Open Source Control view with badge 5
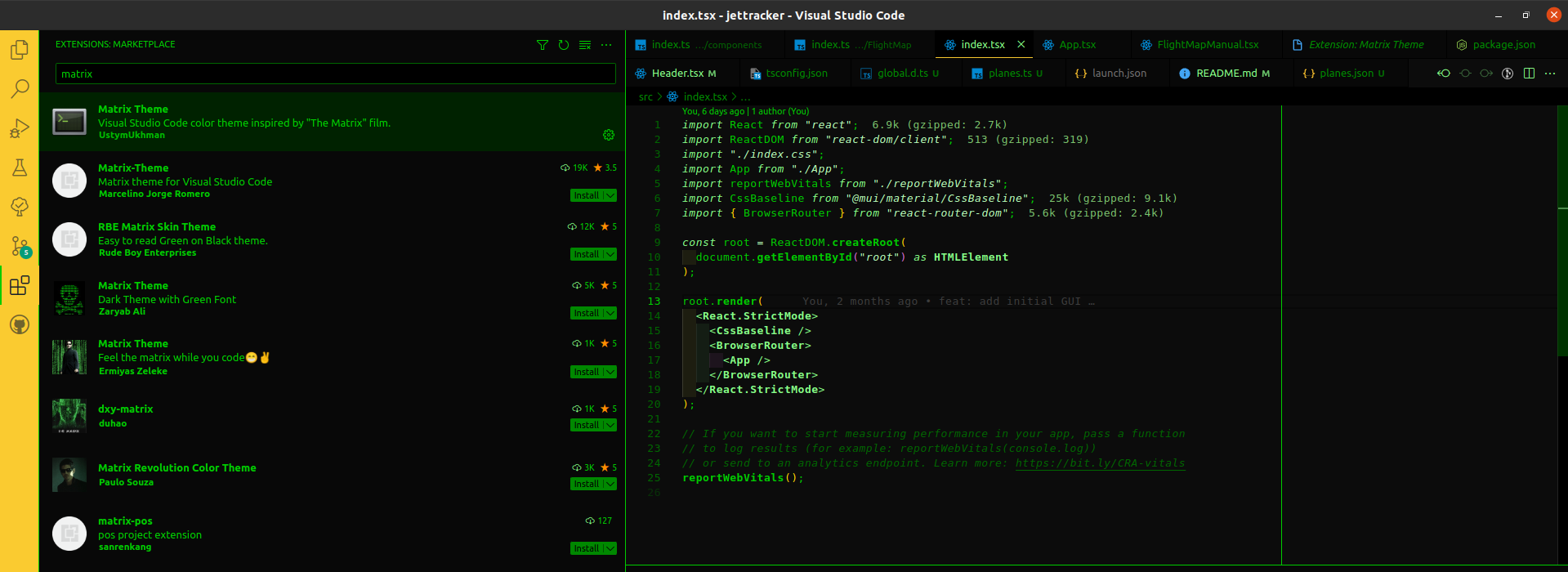This screenshot has width=1568, height=572. click(x=20, y=246)
